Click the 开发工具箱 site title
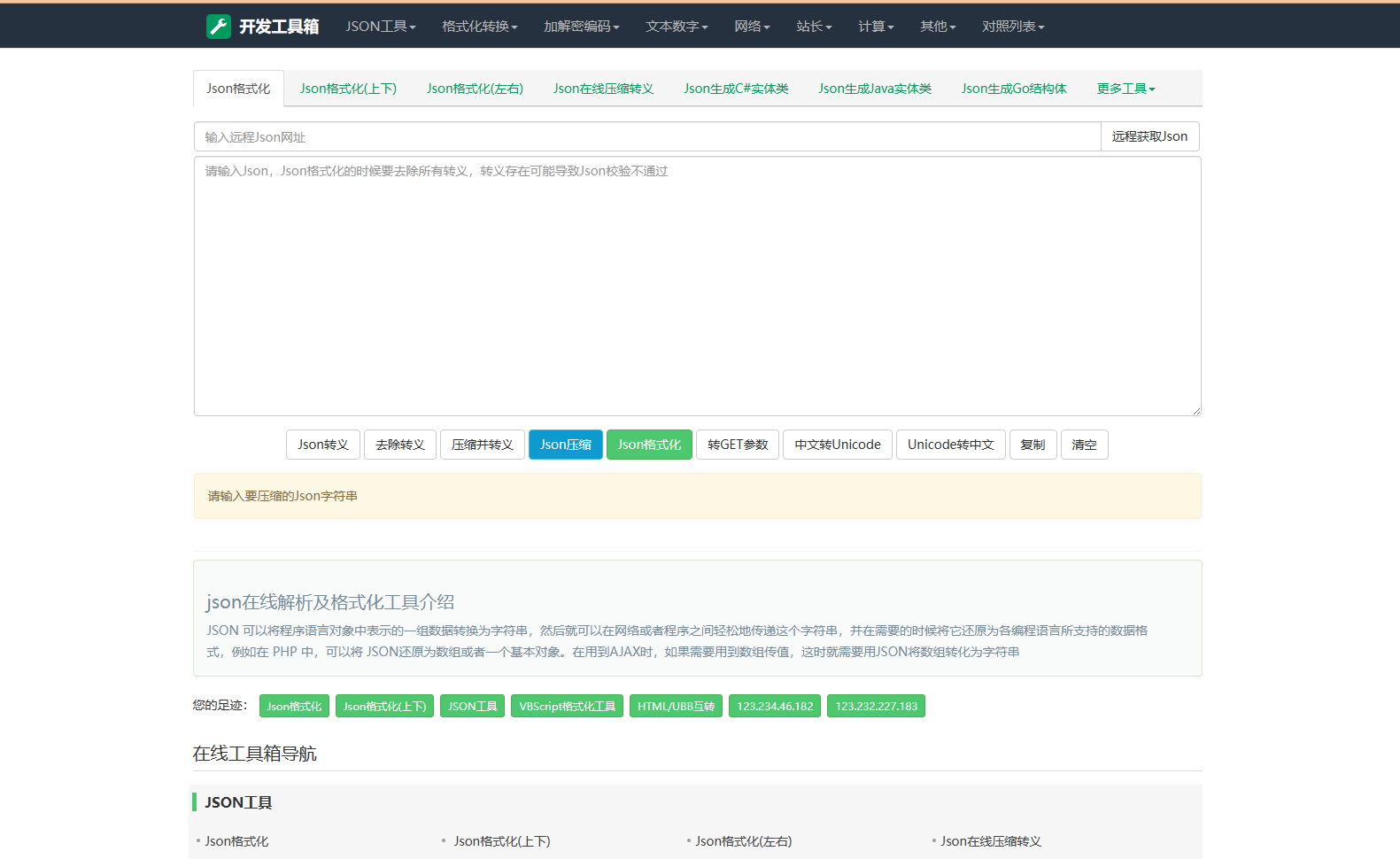 coord(279,27)
